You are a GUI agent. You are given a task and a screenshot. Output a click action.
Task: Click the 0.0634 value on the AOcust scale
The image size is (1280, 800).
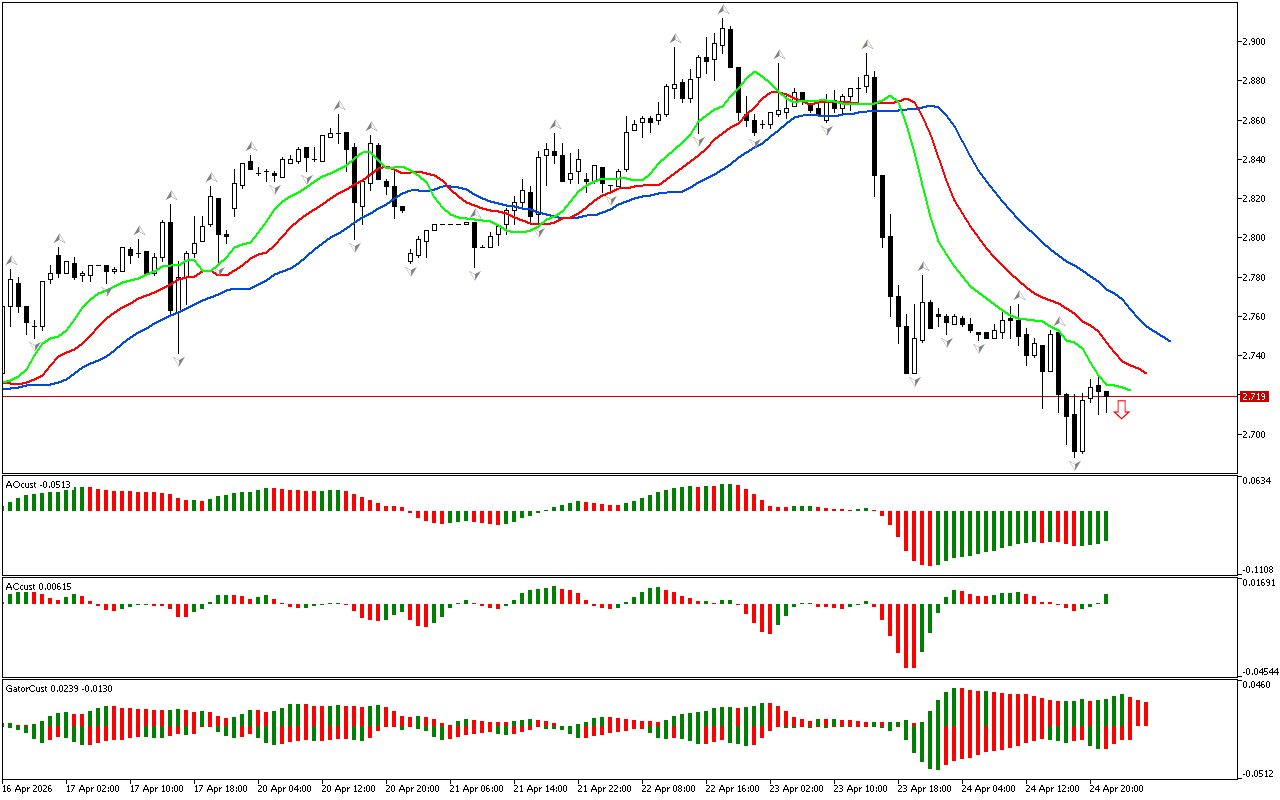(1257, 481)
